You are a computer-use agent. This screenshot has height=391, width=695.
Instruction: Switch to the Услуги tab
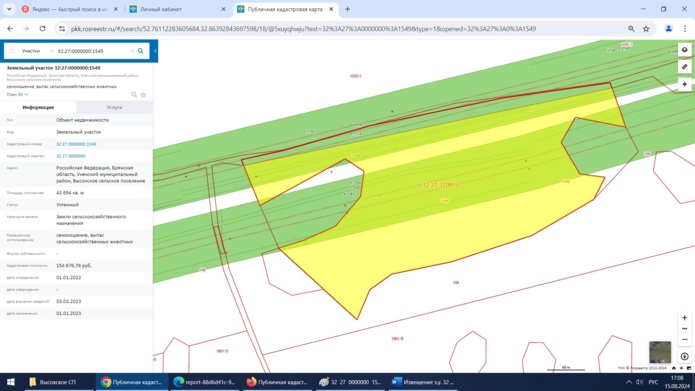click(x=114, y=107)
